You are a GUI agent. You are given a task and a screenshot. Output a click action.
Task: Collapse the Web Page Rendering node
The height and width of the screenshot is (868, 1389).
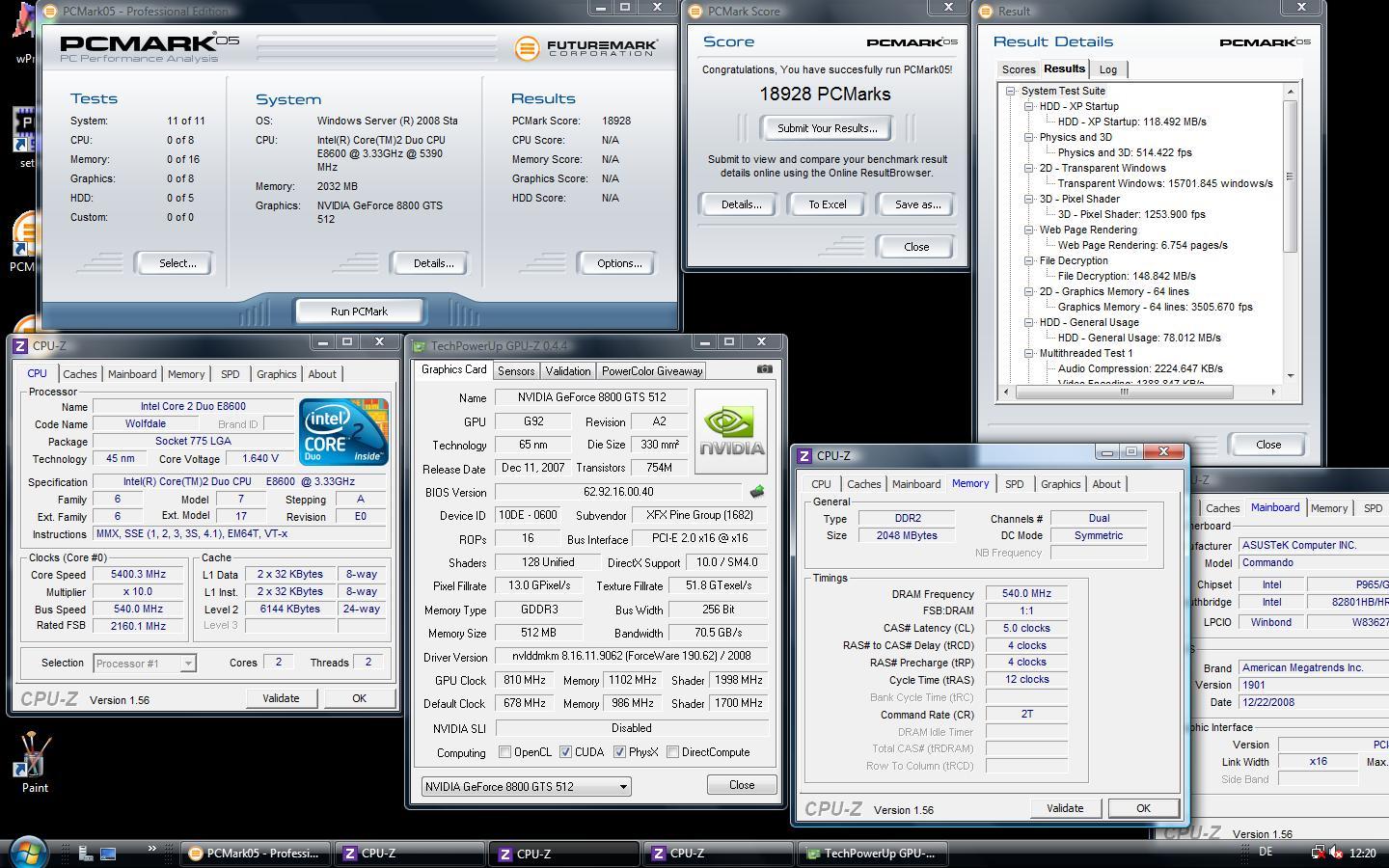pyautogui.click(x=1028, y=230)
